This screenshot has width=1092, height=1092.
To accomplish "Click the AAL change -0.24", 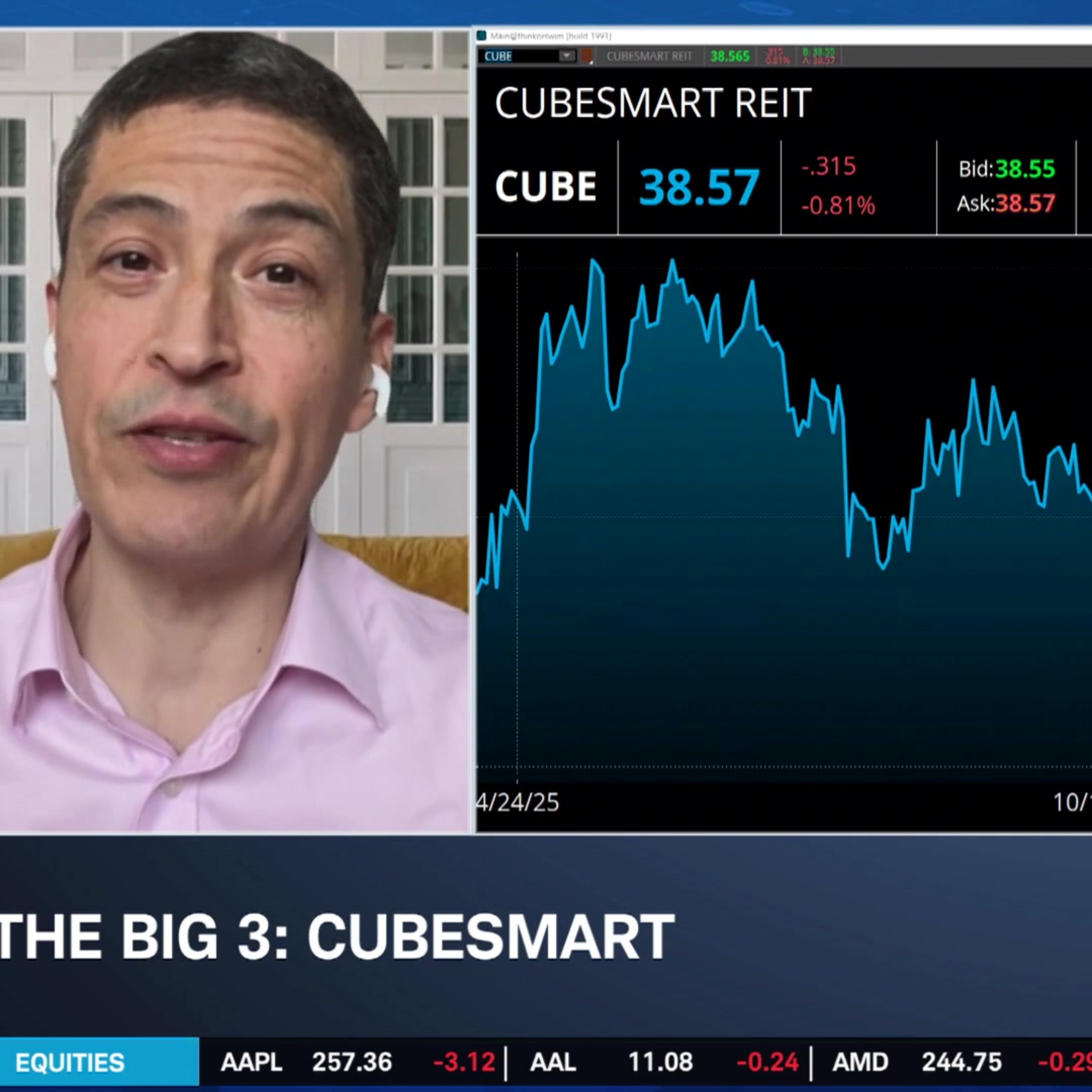I will [768, 1063].
